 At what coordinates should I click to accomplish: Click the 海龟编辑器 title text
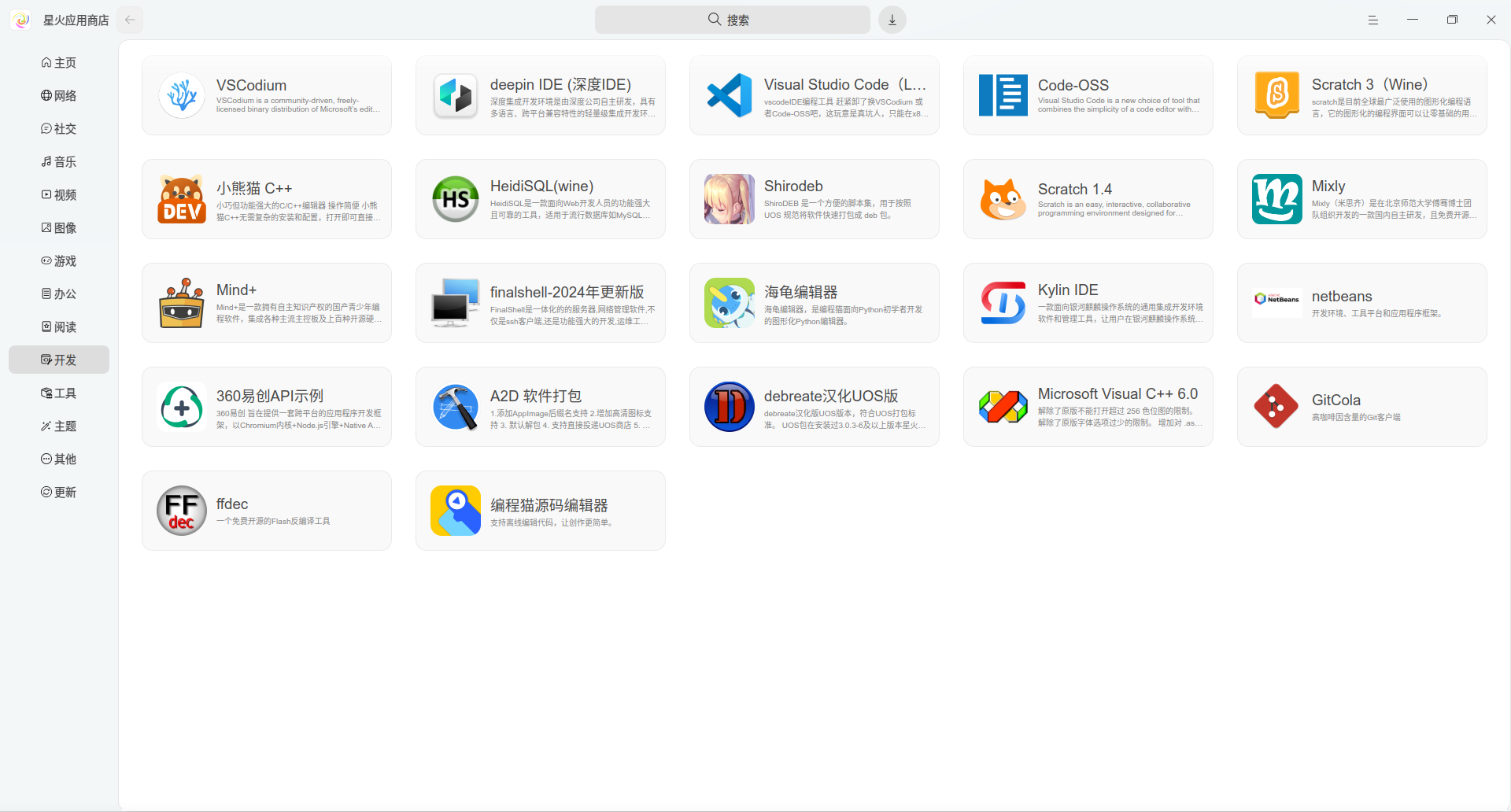point(800,292)
